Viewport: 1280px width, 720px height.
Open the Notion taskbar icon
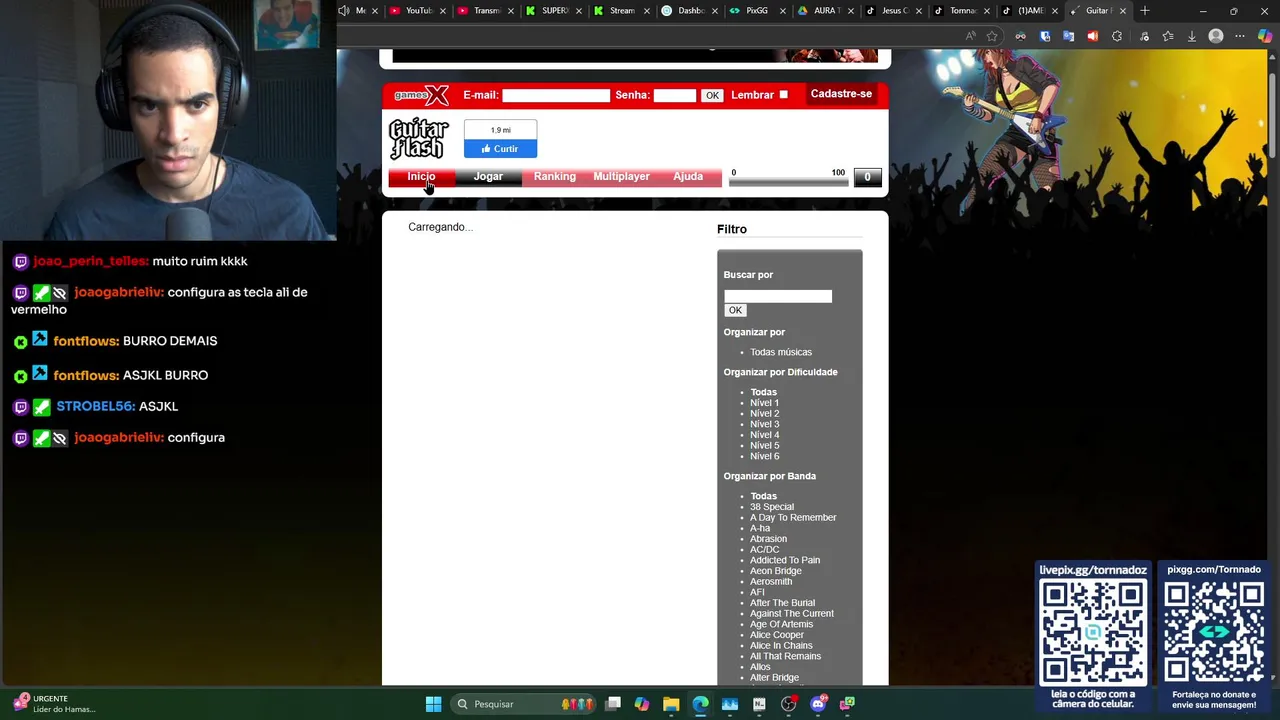point(759,704)
